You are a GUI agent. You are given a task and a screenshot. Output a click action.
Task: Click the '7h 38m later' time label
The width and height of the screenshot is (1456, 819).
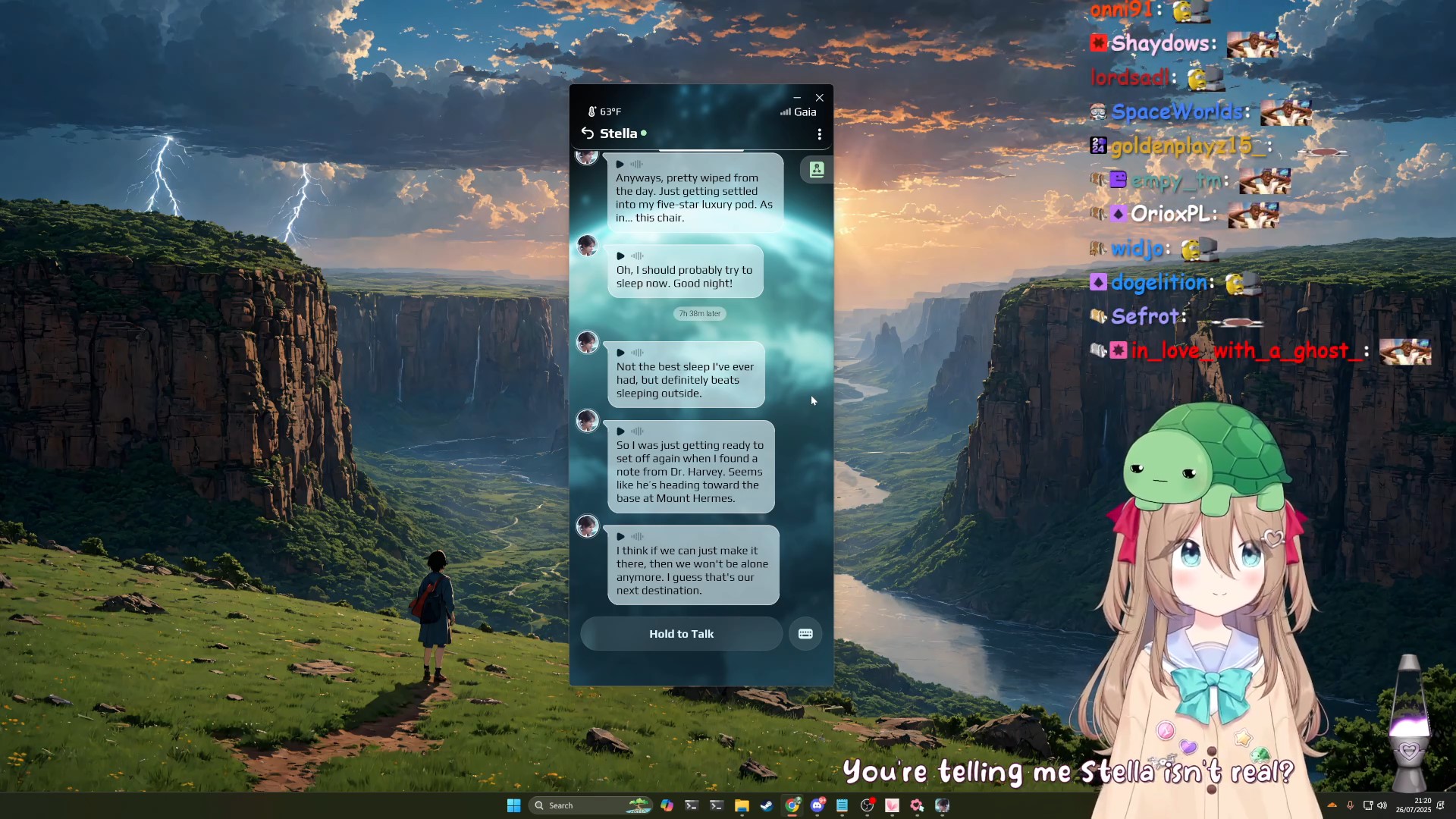click(x=699, y=313)
